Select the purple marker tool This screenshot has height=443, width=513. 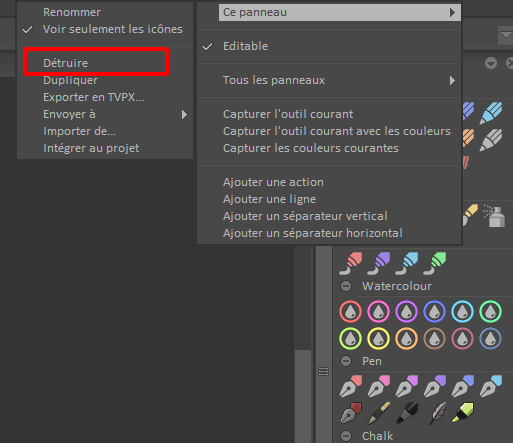tap(379, 263)
